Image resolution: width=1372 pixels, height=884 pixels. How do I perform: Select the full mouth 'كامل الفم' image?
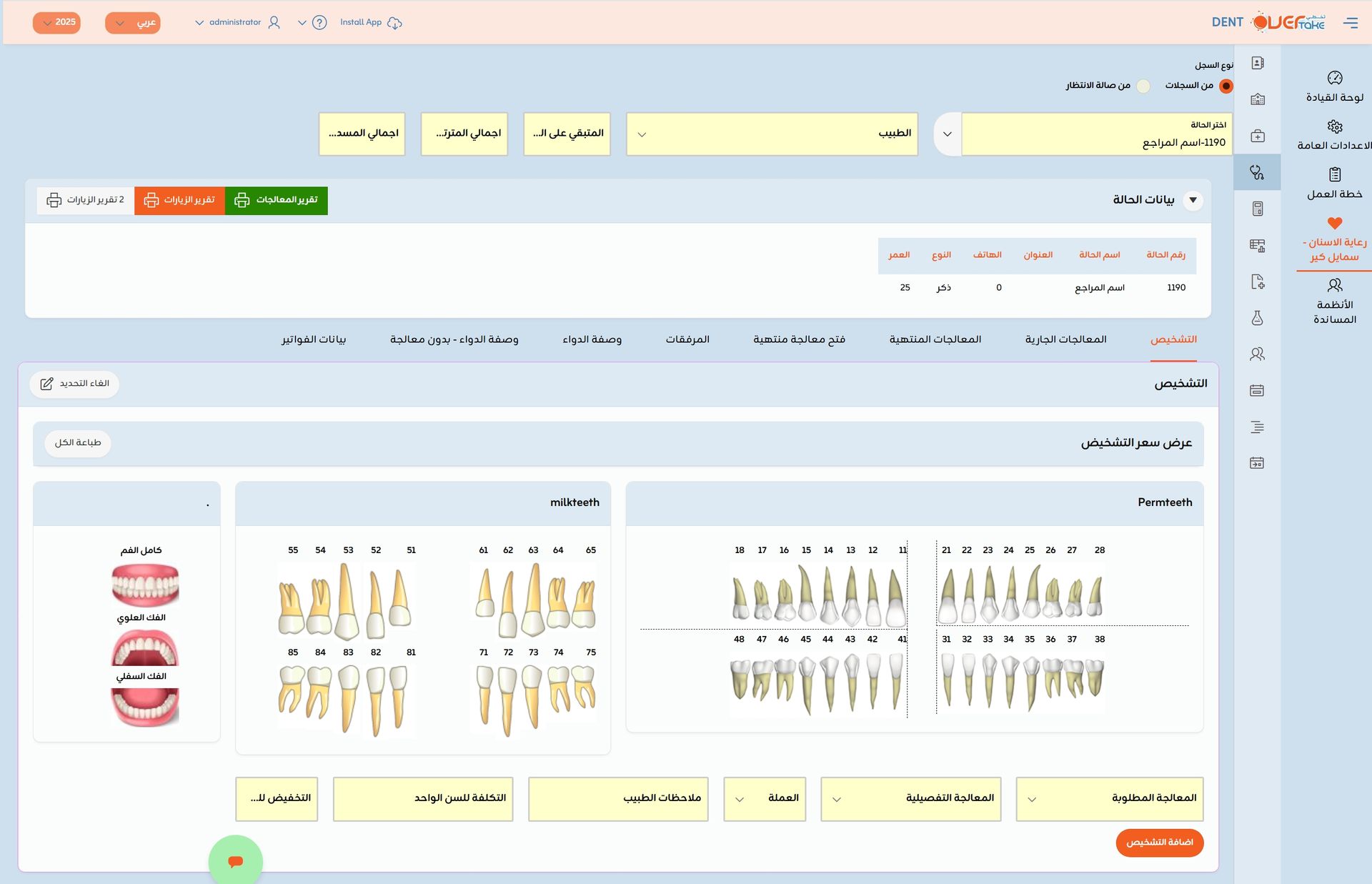click(x=145, y=585)
